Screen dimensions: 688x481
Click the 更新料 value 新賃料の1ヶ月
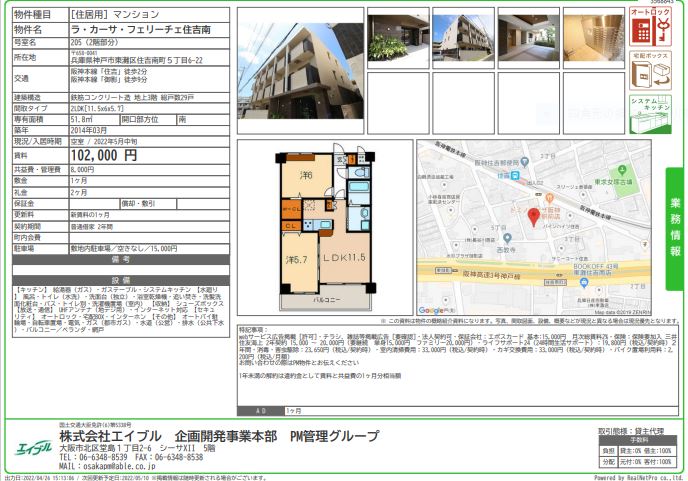90,215
